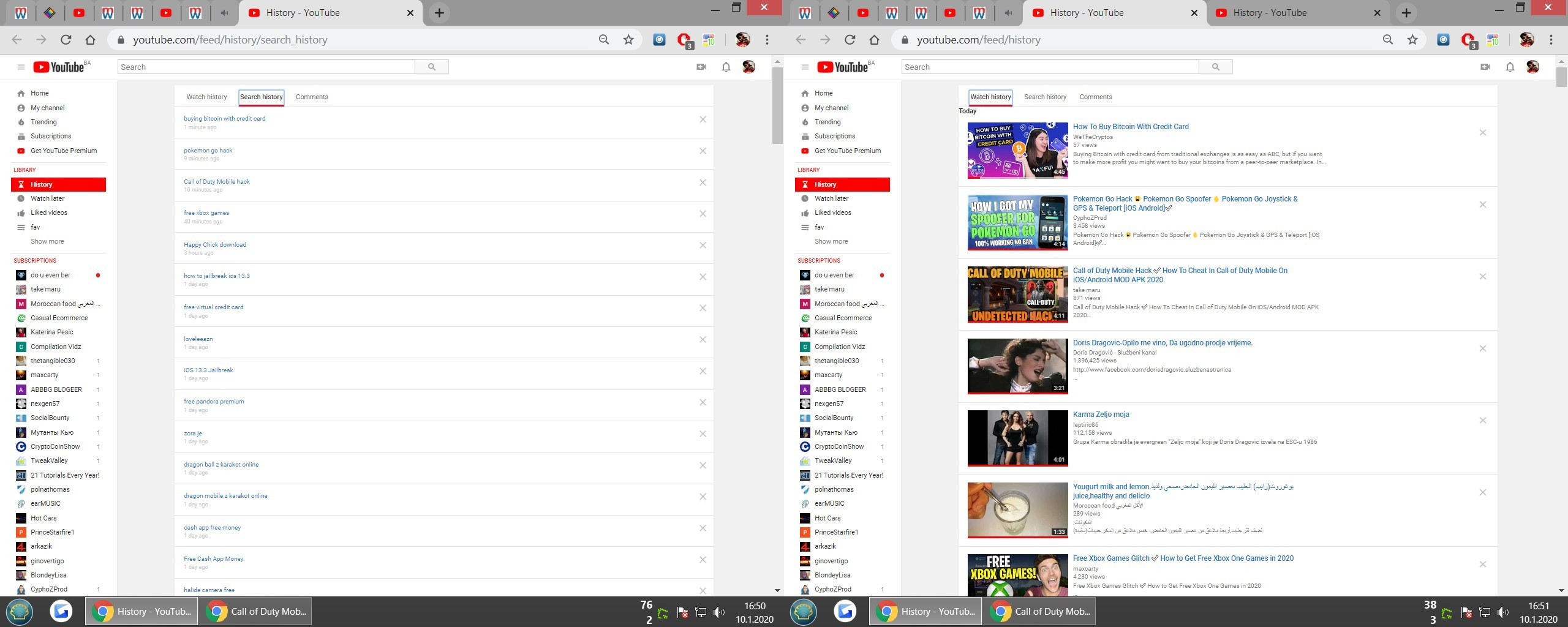The image size is (1568, 627).
Task: Select Search history tab in right window
Action: 1045,97
